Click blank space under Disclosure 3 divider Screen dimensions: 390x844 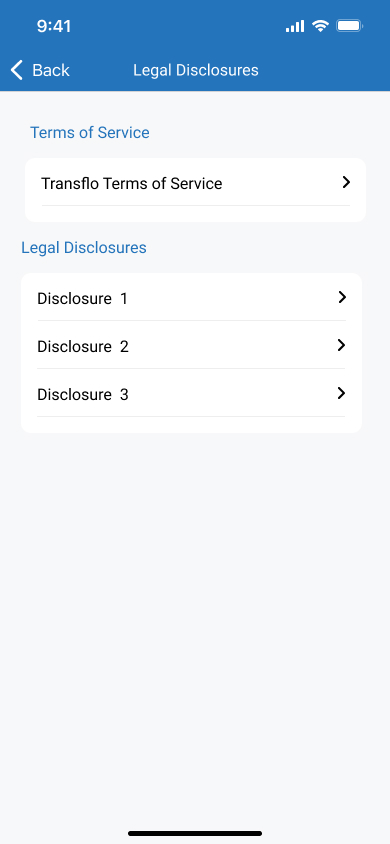191,424
